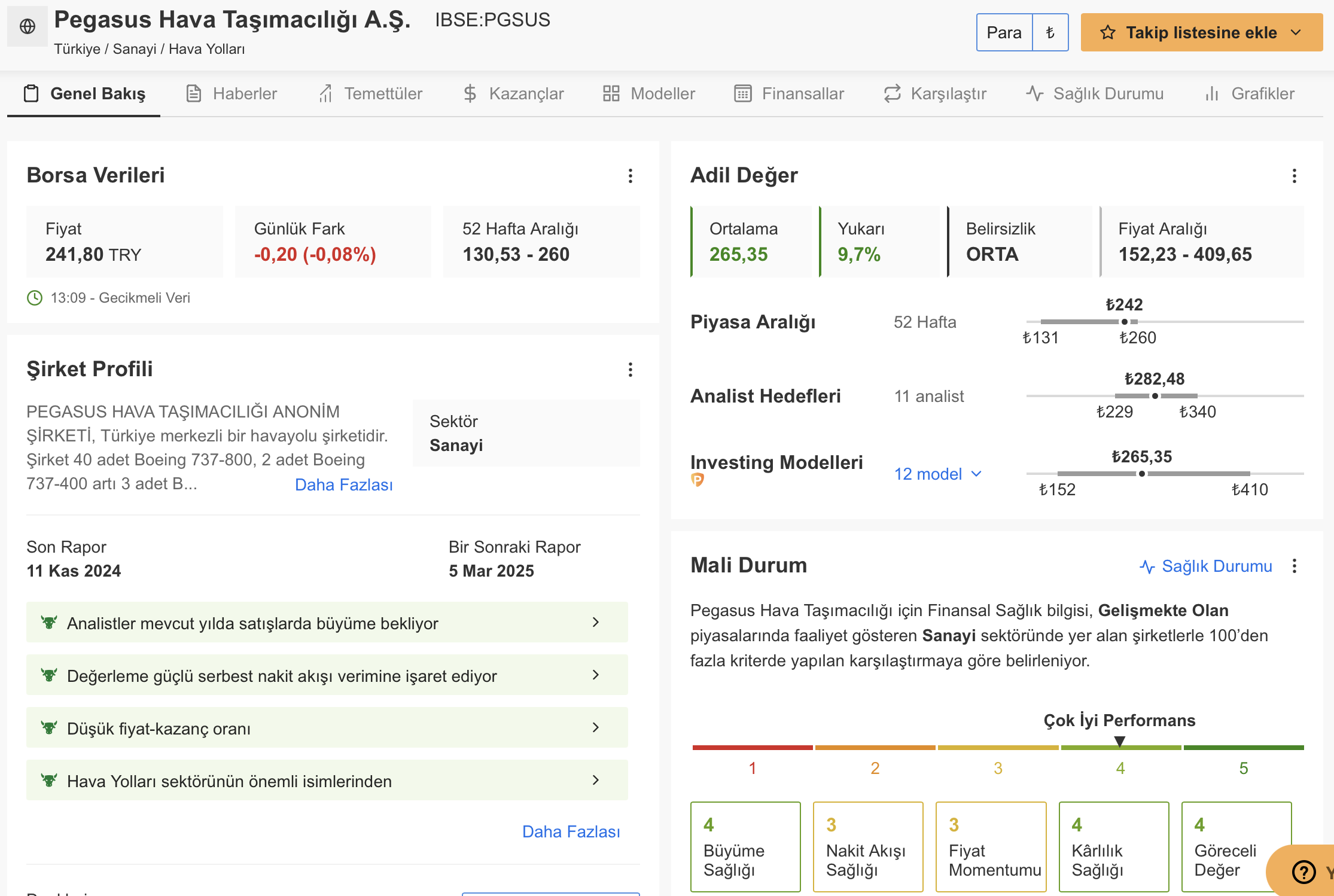This screenshot has width=1334, height=896.
Task: Click bull icon on Düşük fiyat-kazanç row
Action: click(49, 727)
